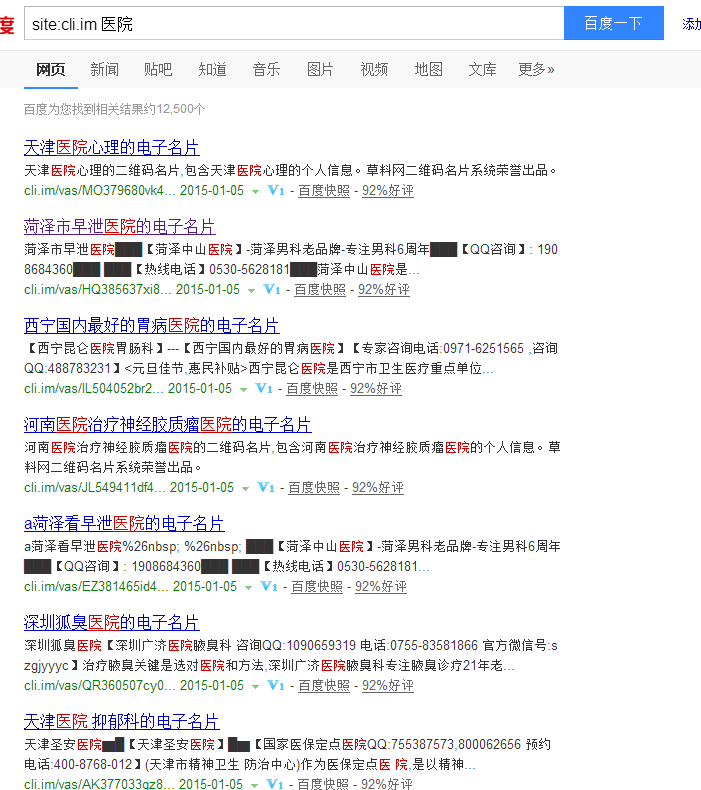The width and height of the screenshot is (701, 790).
Task: Expand dropdown arrow after cli.im/vas/JL549411df4 URL
Action: click(x=245, y=489)
